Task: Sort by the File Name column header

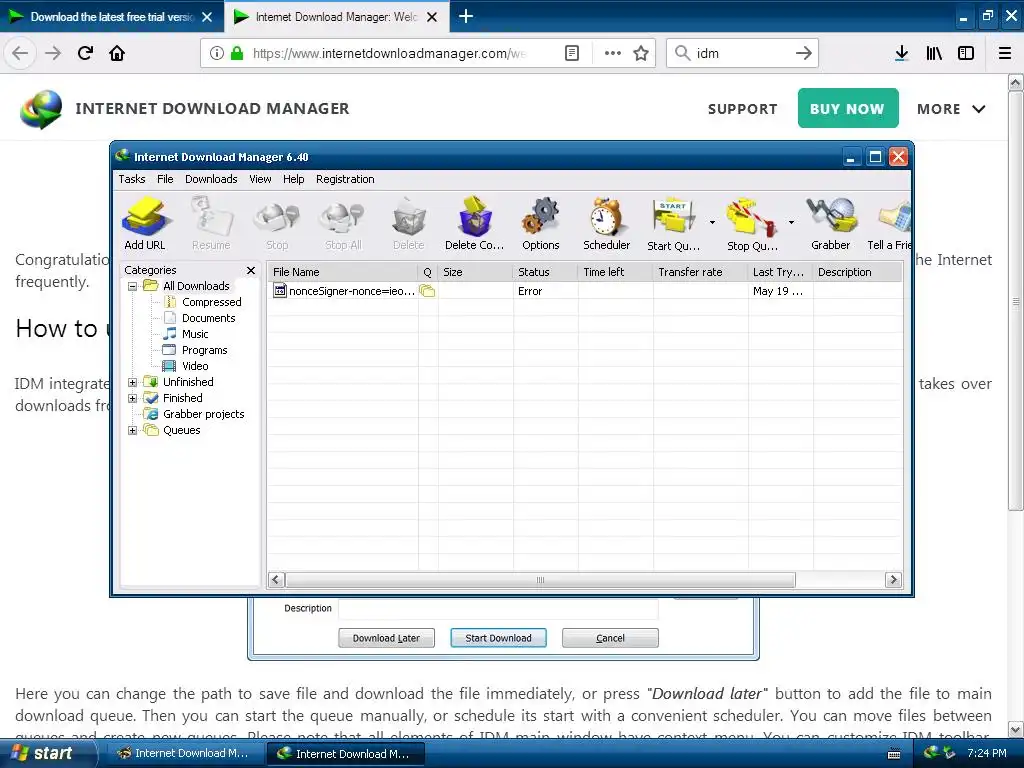Action: [x=342, y=272]
